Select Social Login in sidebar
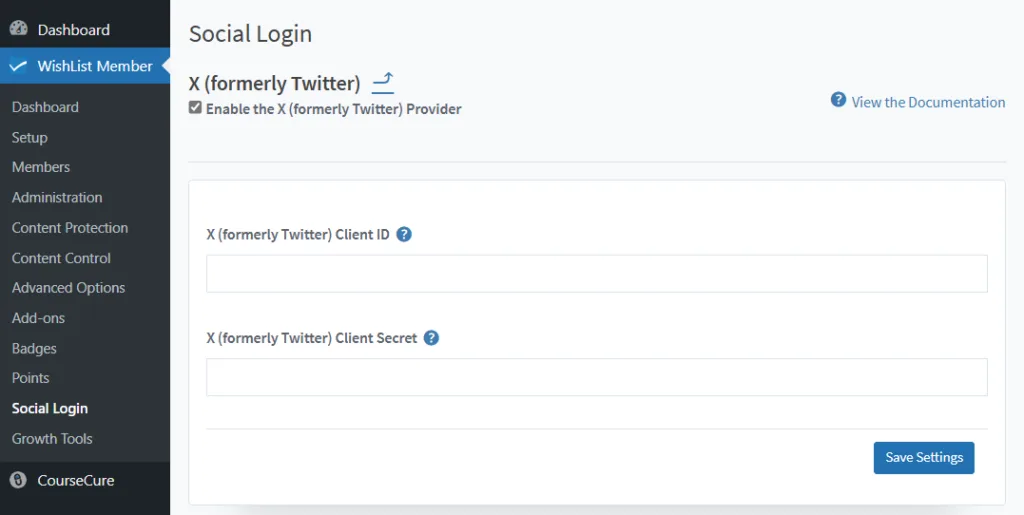 (50, 409)
